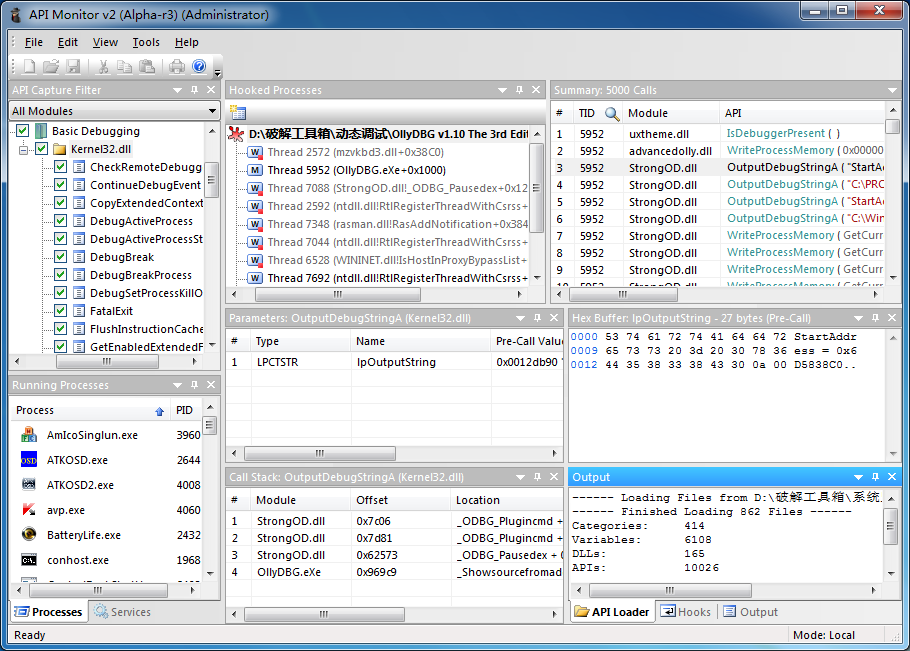910x651 pixels.
Task: Pin the Running Processes panel
Action: [x=194, y=385]
